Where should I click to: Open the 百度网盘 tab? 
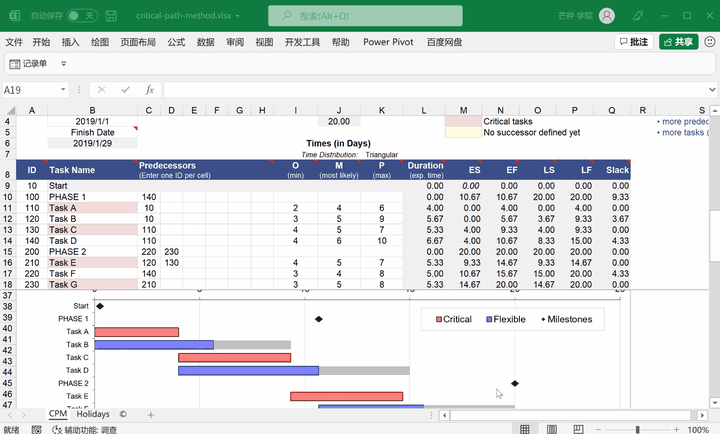click(444, 42)
